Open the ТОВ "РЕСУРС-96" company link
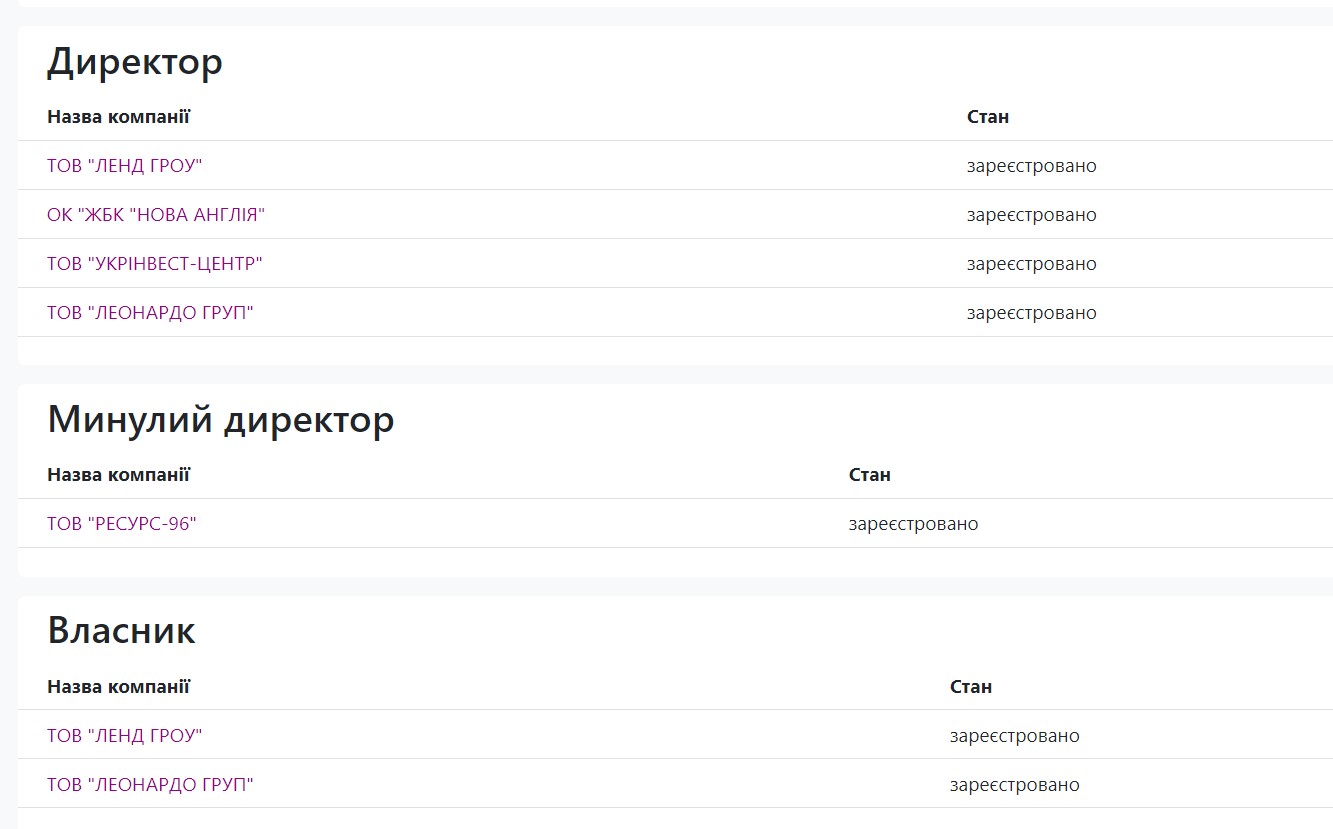 (121, 524)
